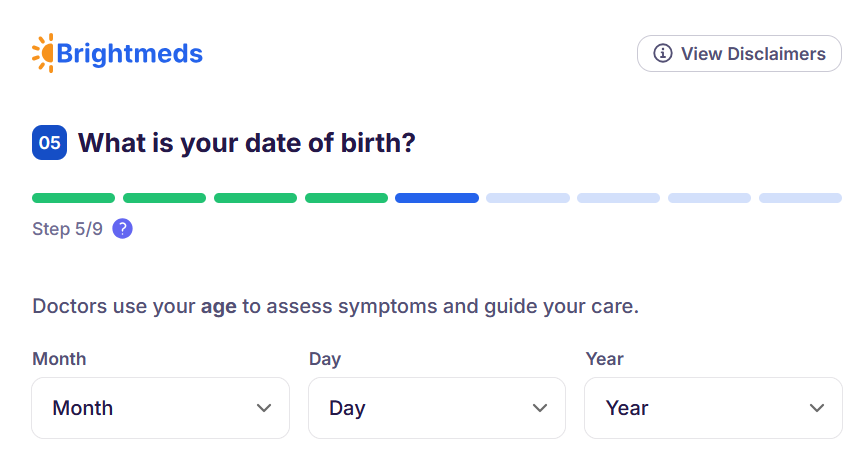Click the Brightmeds sun logo icon
Image resolution: width=868 pixels, height=461 pixels.
44,53
